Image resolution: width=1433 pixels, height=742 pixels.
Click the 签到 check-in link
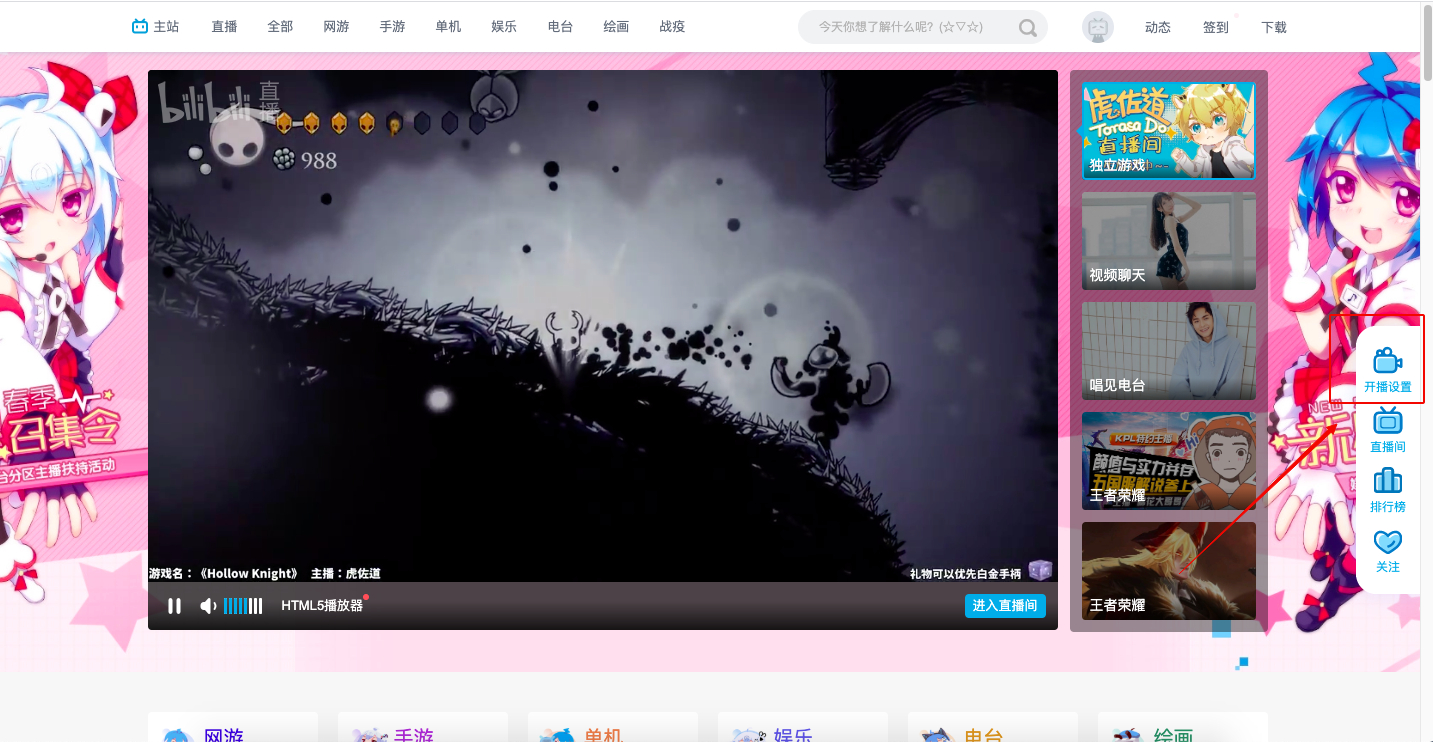(1216, 28)
